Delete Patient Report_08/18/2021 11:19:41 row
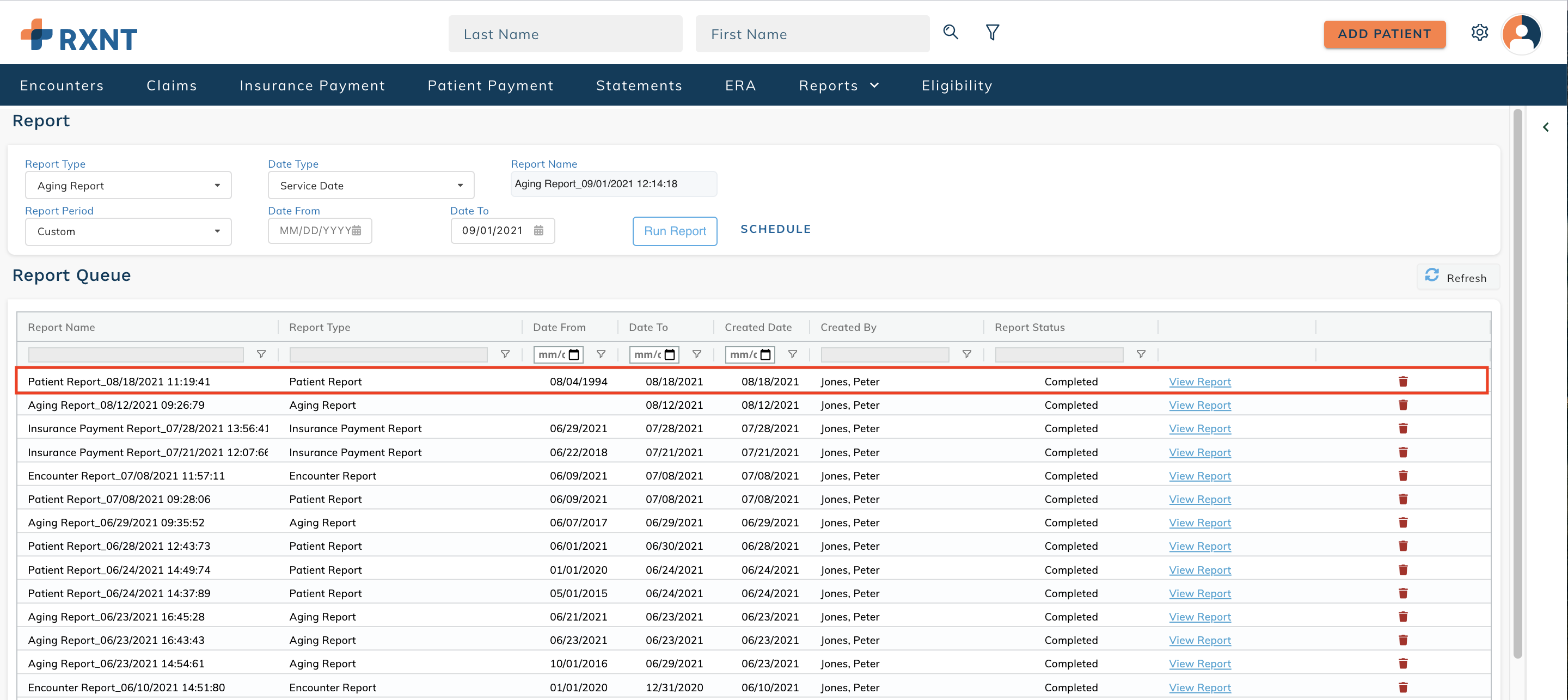Viewport: 1568px width, 700px height. pyautogui.click(x=1403, y=382)
